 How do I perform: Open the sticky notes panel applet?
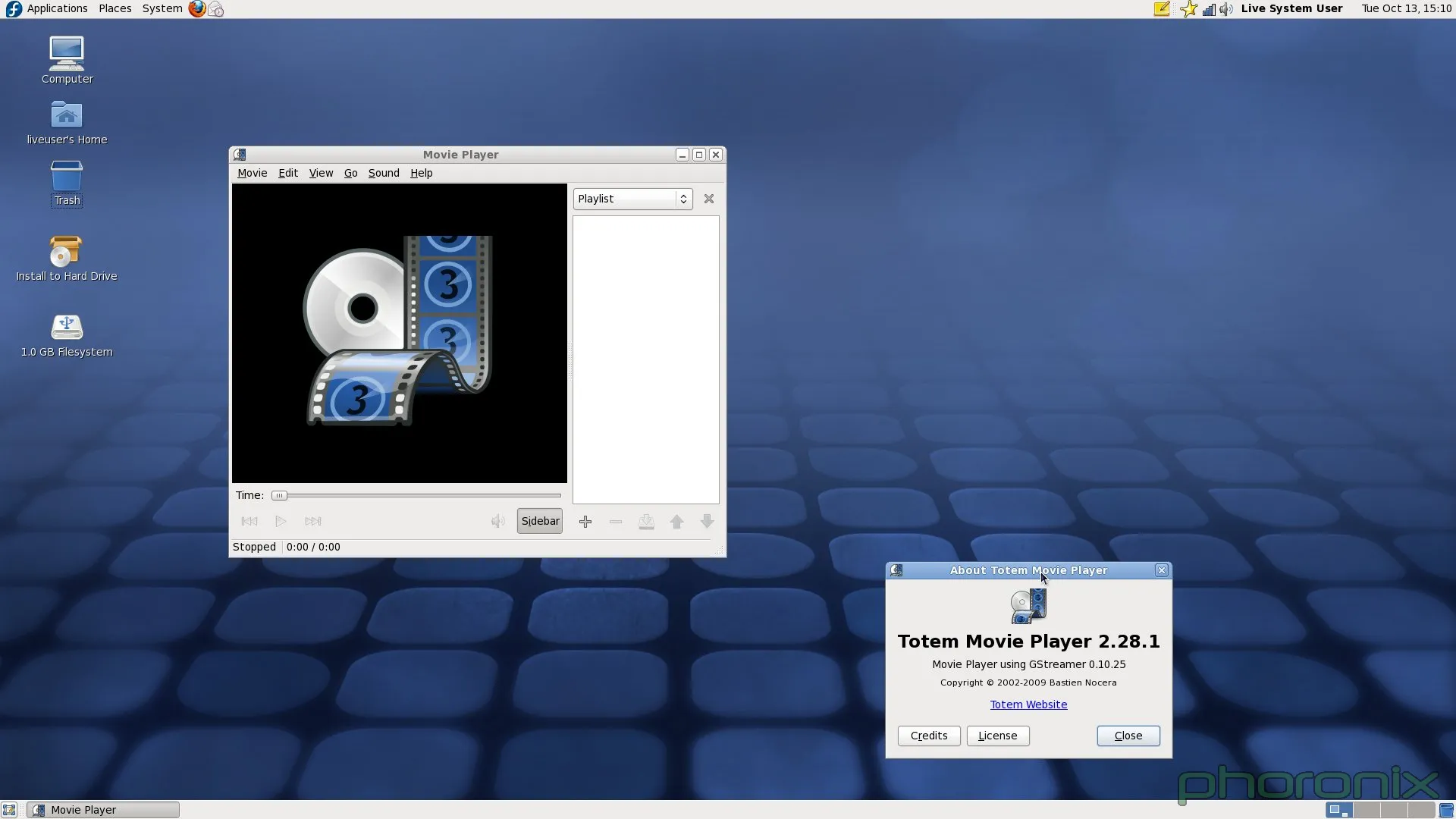pyautogui.click(x=1161, y=9)
